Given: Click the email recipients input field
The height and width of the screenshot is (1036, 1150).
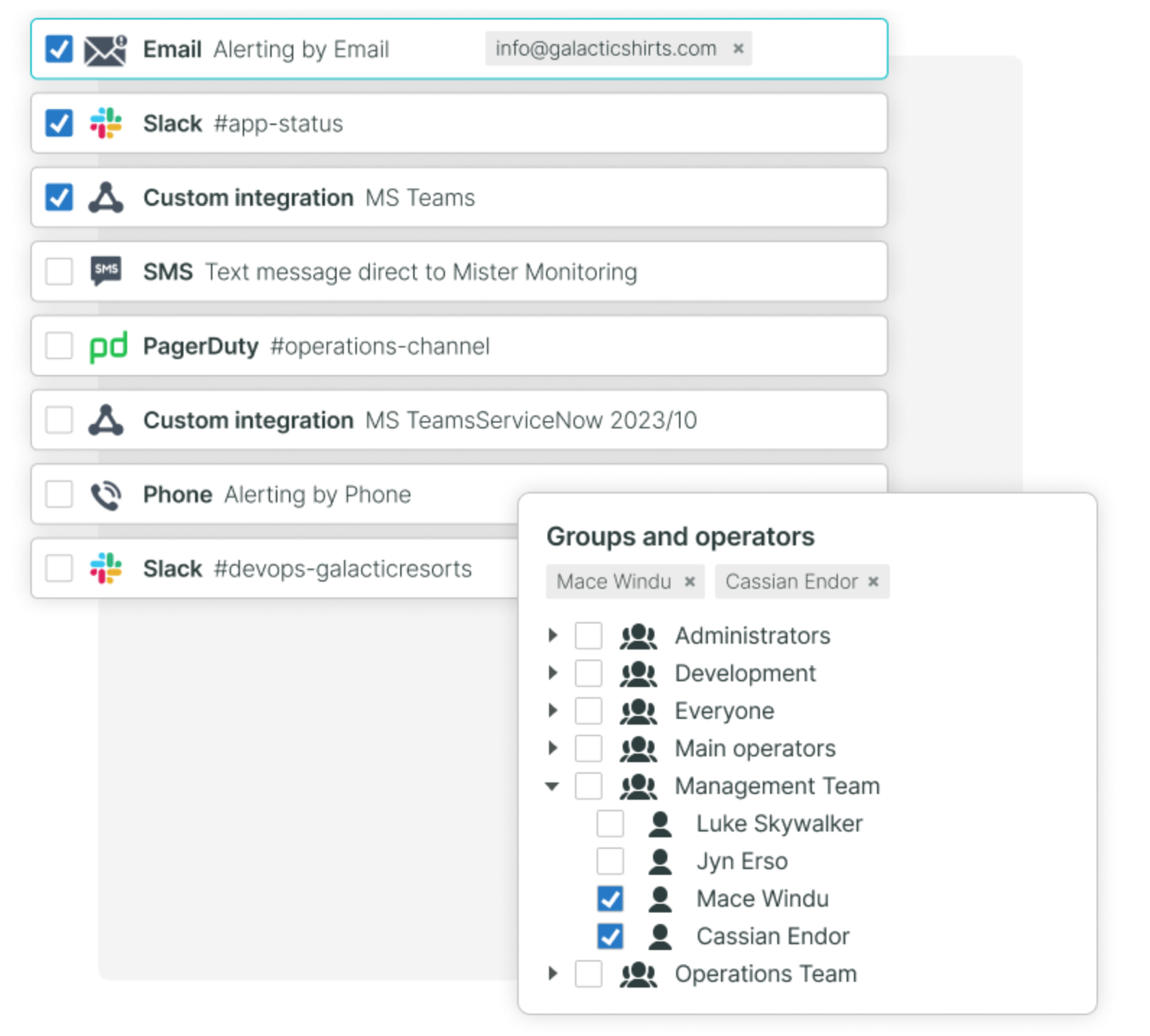Looking at the screenshot, I should click(816, 49).
